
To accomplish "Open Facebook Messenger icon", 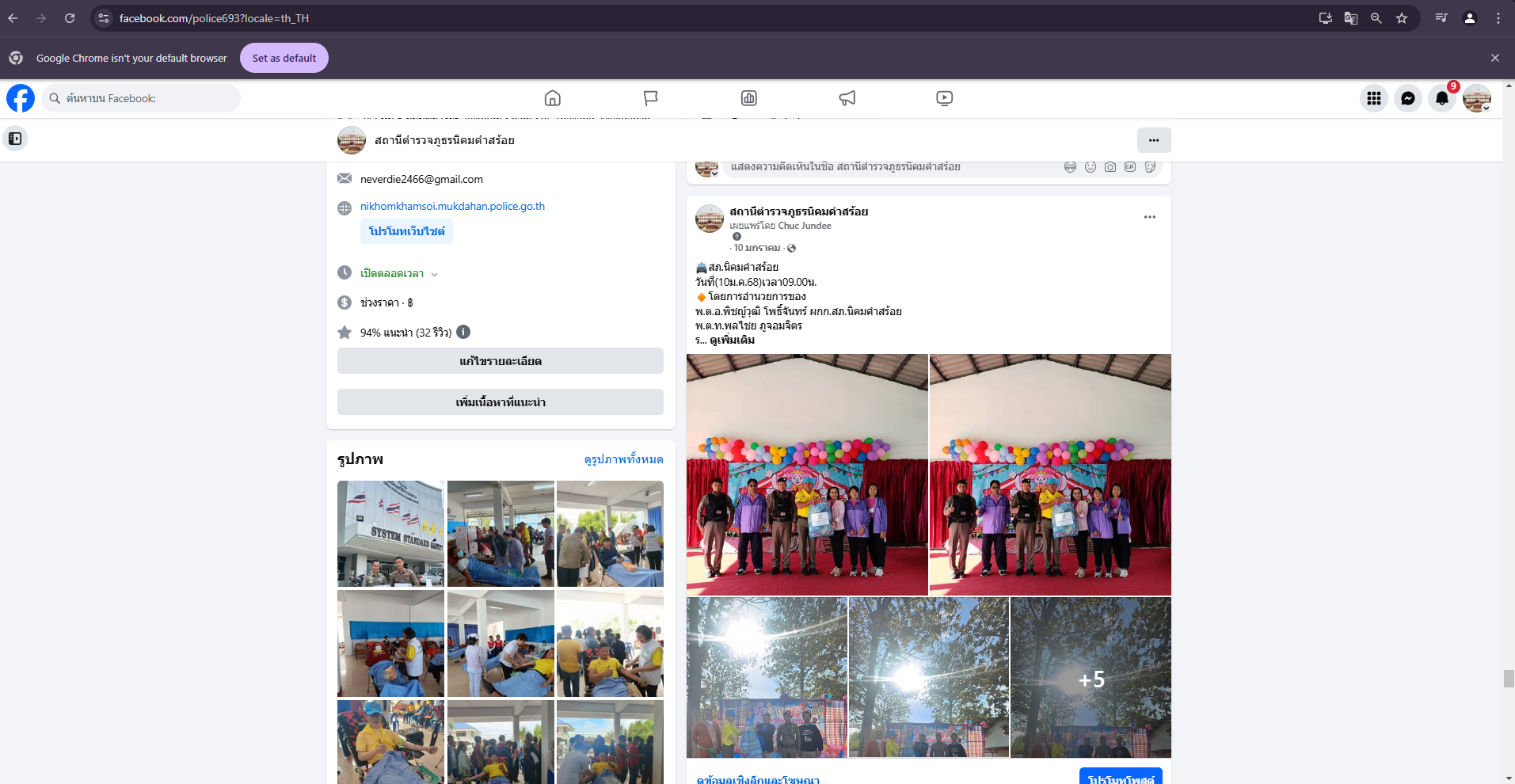I will coord(1407,98).
